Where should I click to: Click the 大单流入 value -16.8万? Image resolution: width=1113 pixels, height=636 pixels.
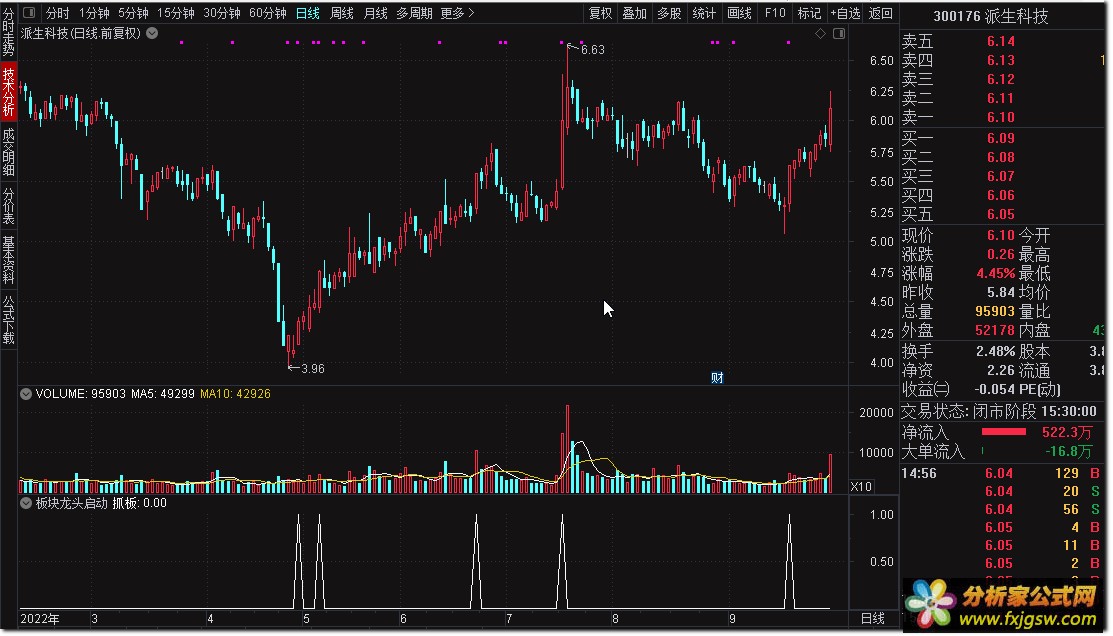point(1068,451)
